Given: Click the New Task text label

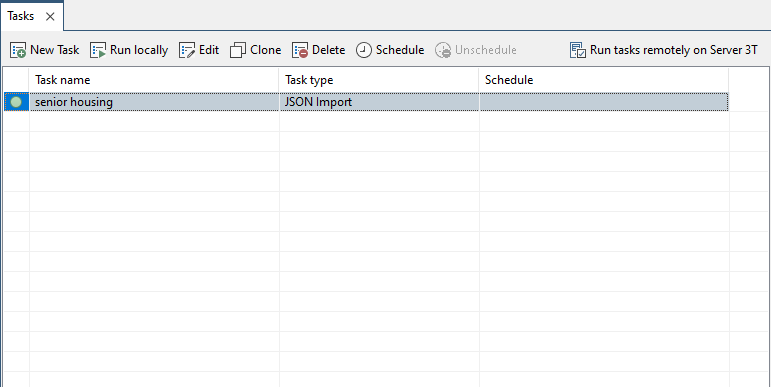Looking at the screenshot, I should (x=55, y=50).
